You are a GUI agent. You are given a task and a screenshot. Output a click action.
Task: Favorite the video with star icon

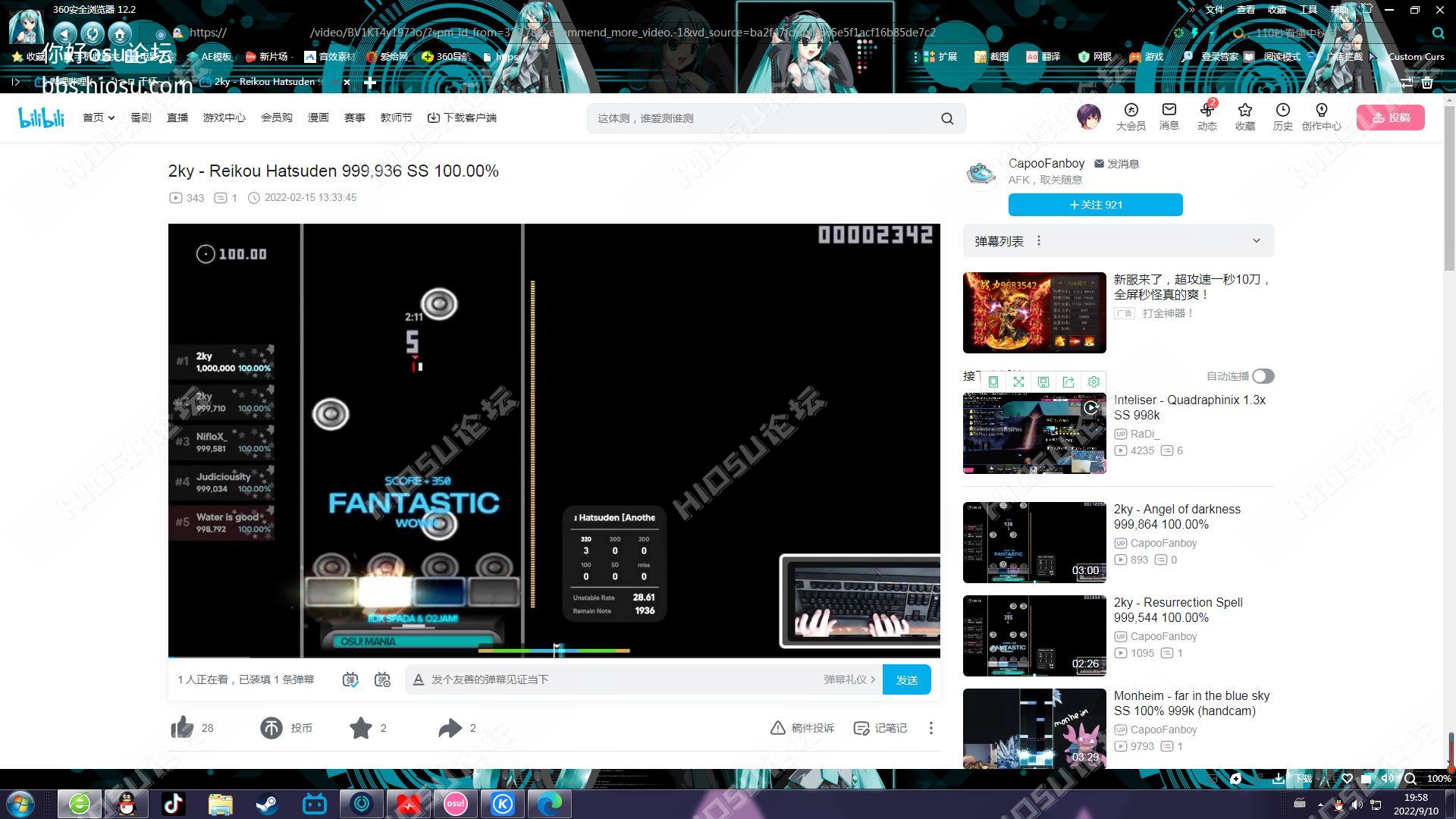click(361, 728)
